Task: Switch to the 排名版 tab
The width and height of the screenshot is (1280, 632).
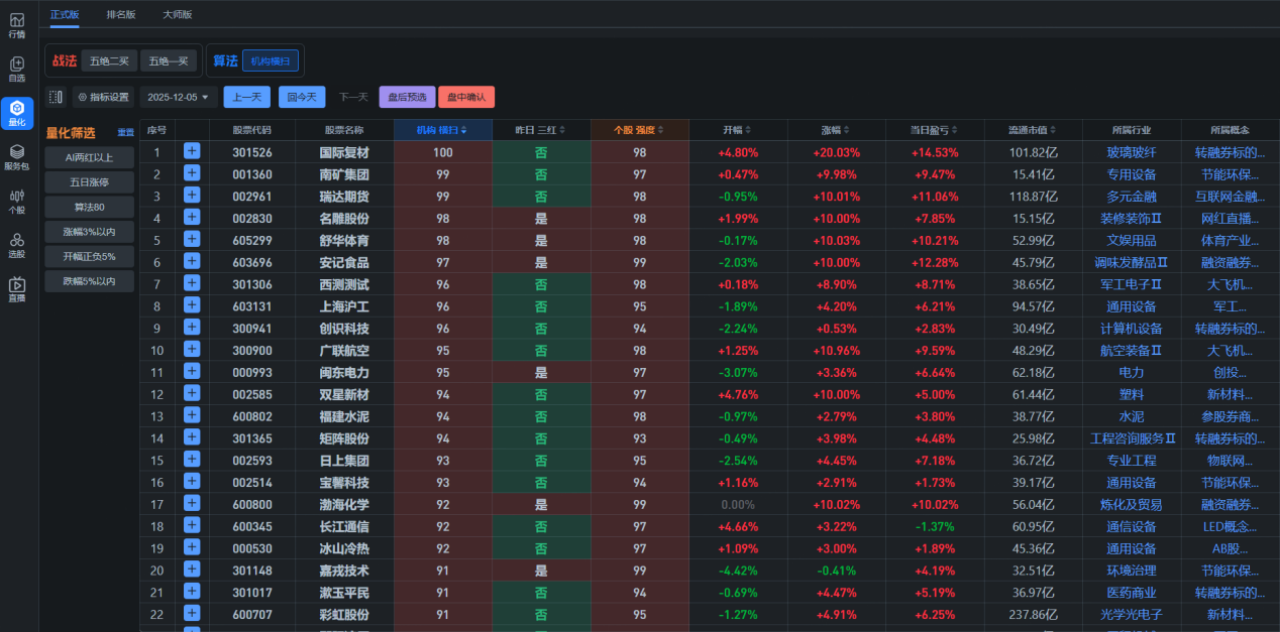Action: [x=121, y=15]
